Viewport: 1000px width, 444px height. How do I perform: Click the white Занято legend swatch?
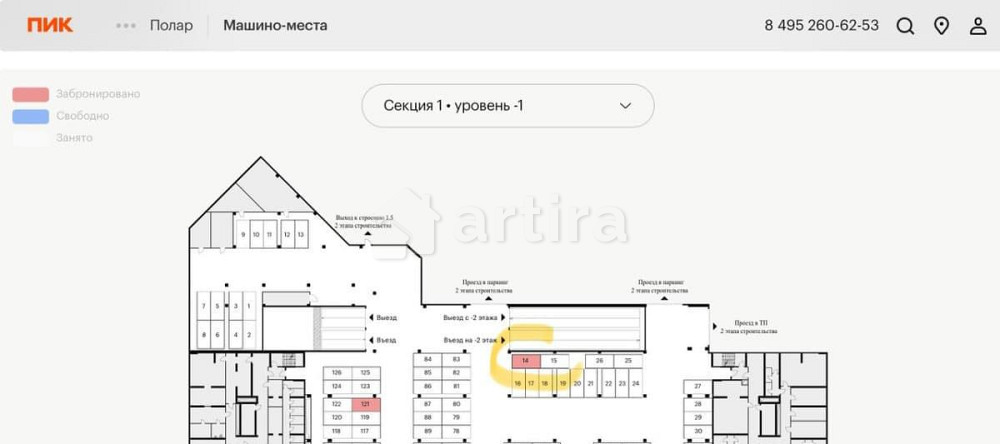coord(31,138)
